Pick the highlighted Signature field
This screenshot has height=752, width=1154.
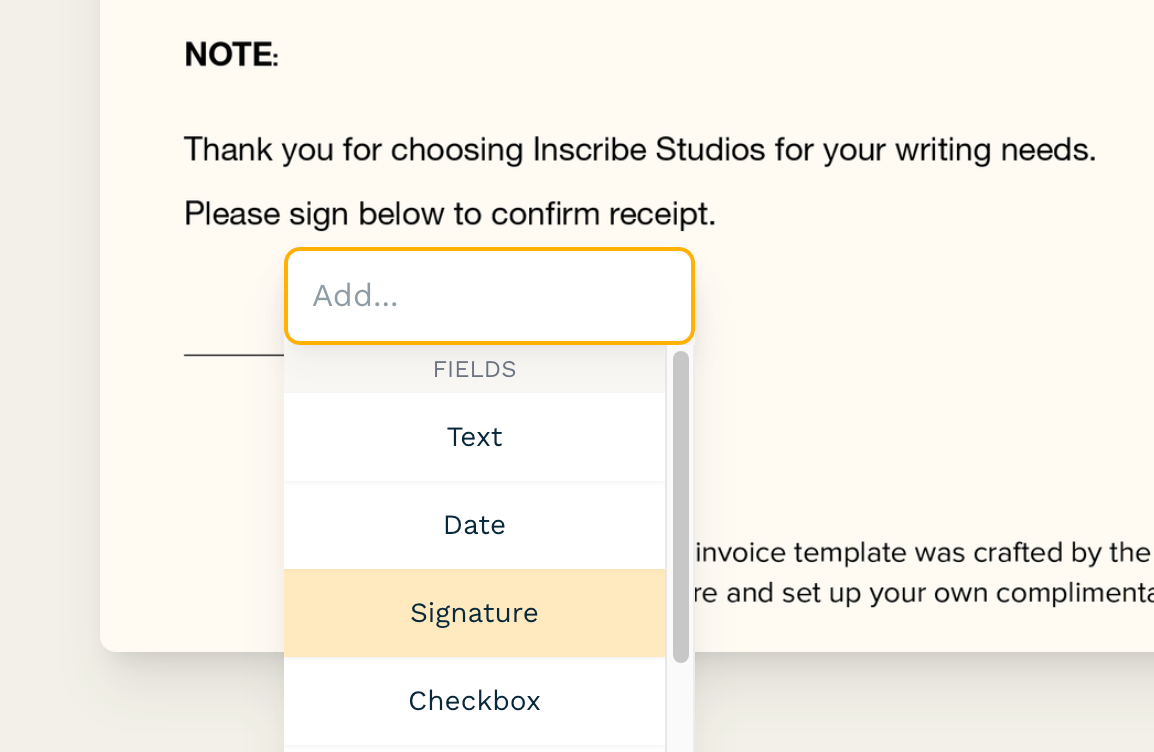tap(474, 613)
